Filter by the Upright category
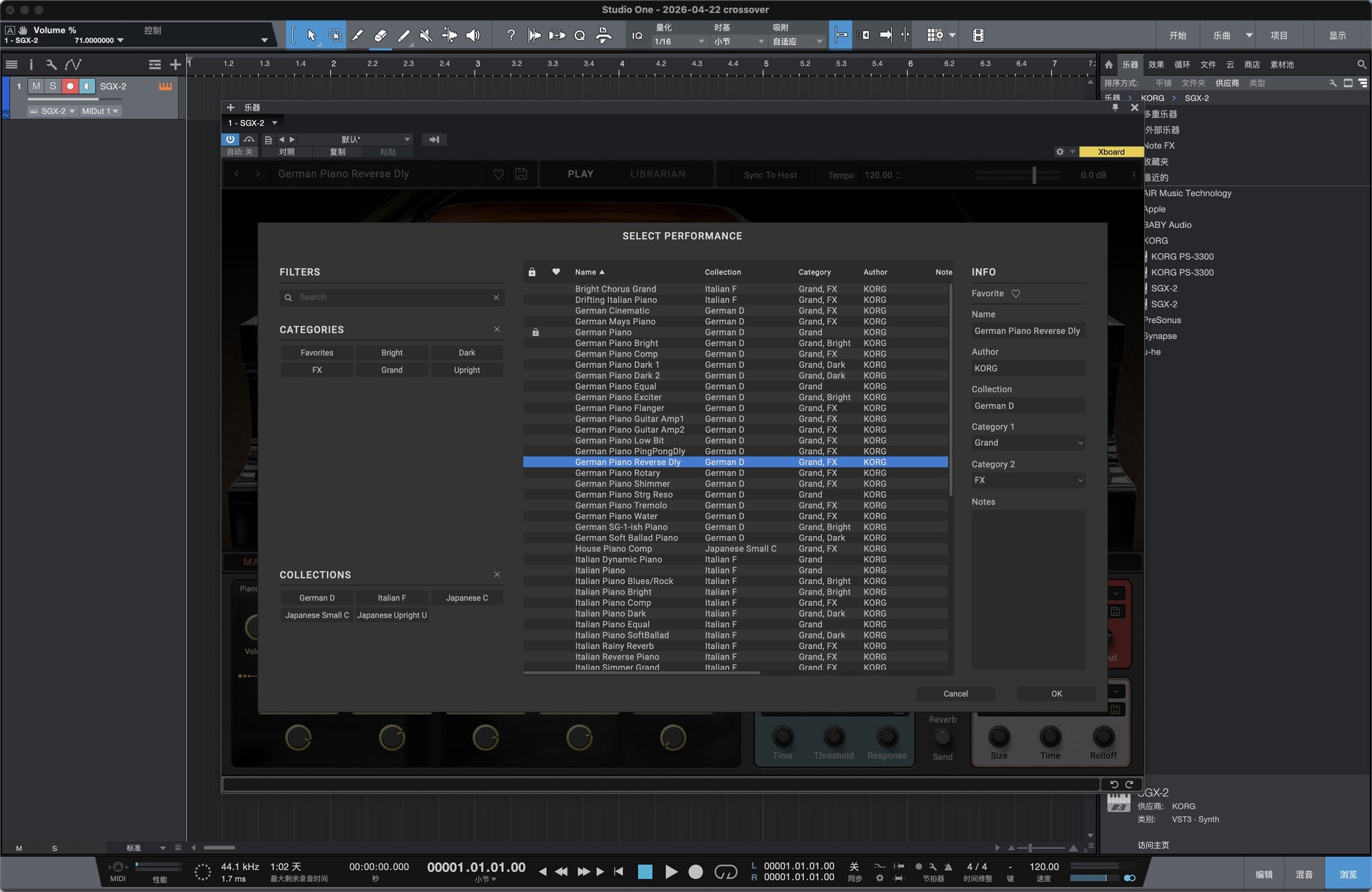This screenshot has height=892, width=1372. (467, 370)
